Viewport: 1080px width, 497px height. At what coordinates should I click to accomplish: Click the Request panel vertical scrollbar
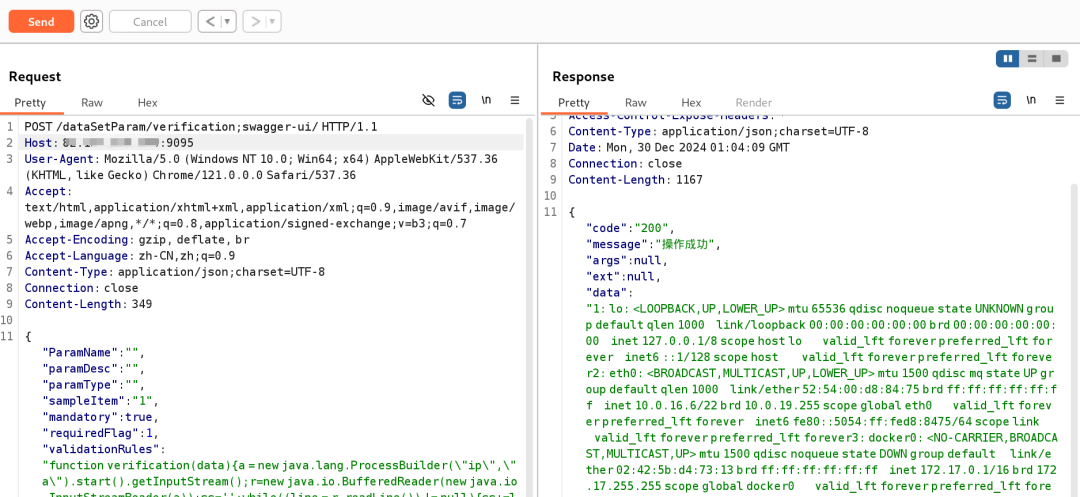(528, 307)
